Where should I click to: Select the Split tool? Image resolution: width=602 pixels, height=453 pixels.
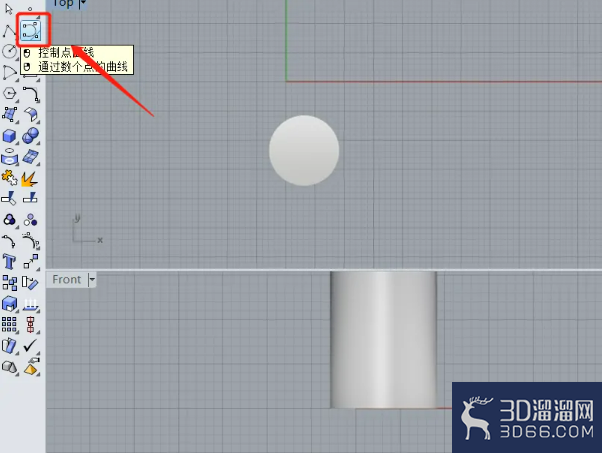pos(30,198)
